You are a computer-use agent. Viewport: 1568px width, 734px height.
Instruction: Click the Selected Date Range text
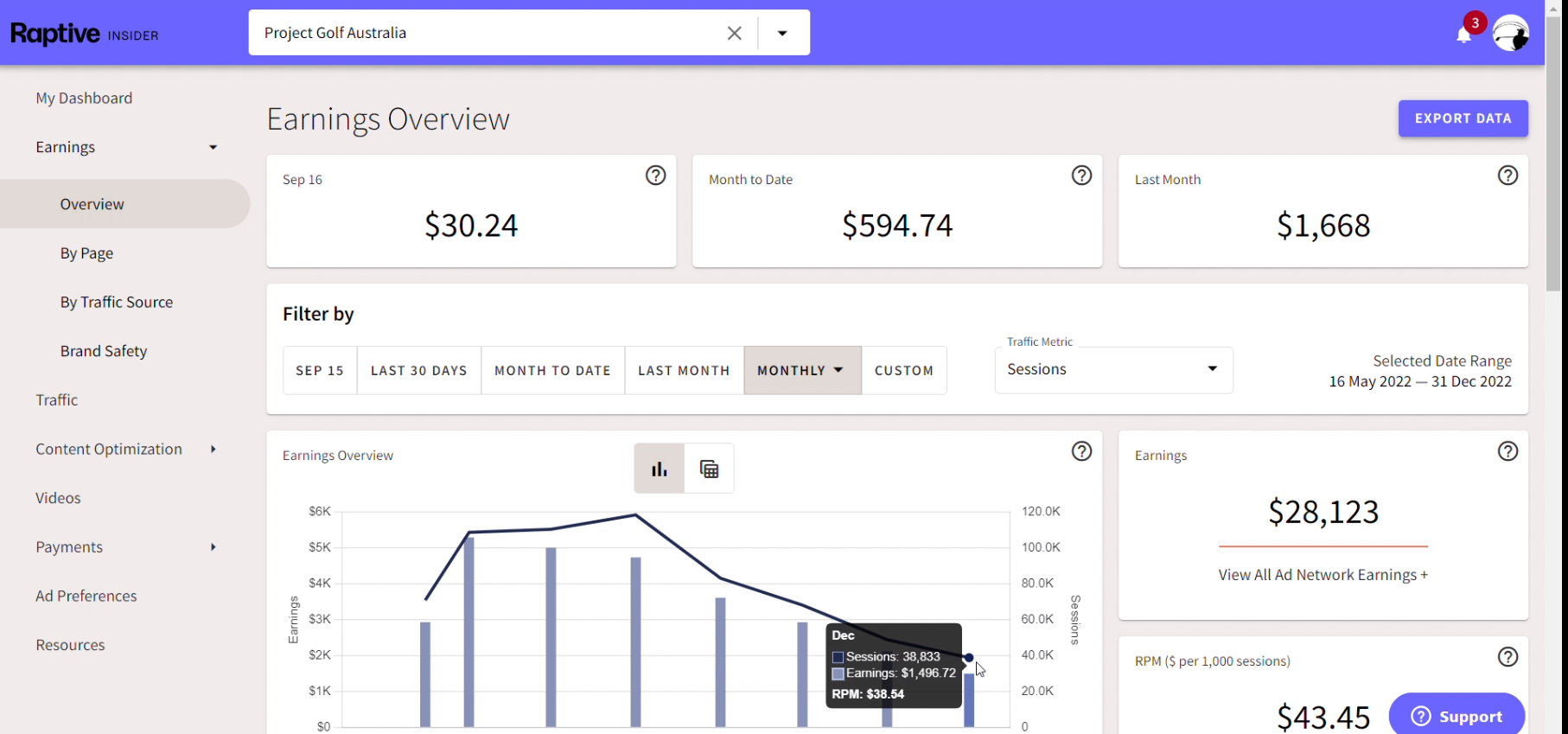pyautogui.click(x=1442, y=361)
